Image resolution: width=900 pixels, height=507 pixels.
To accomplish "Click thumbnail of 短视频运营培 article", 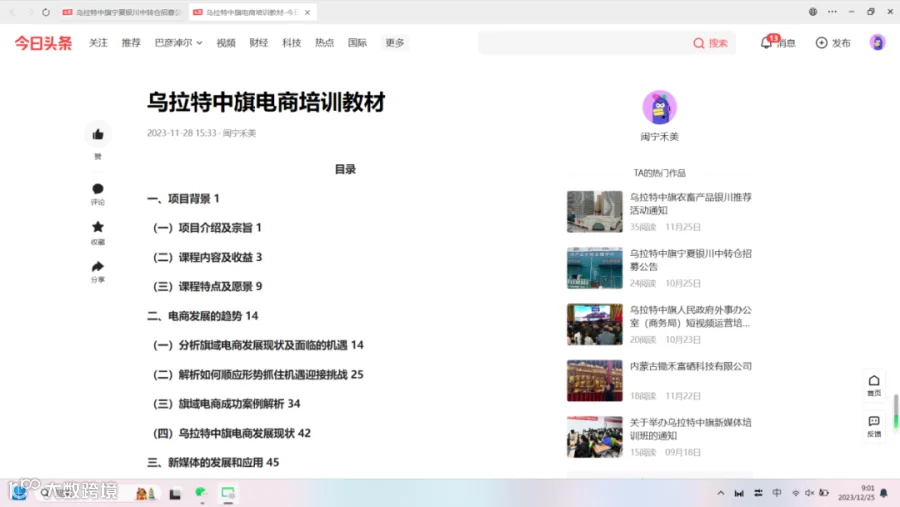I will tap(595, 324).
